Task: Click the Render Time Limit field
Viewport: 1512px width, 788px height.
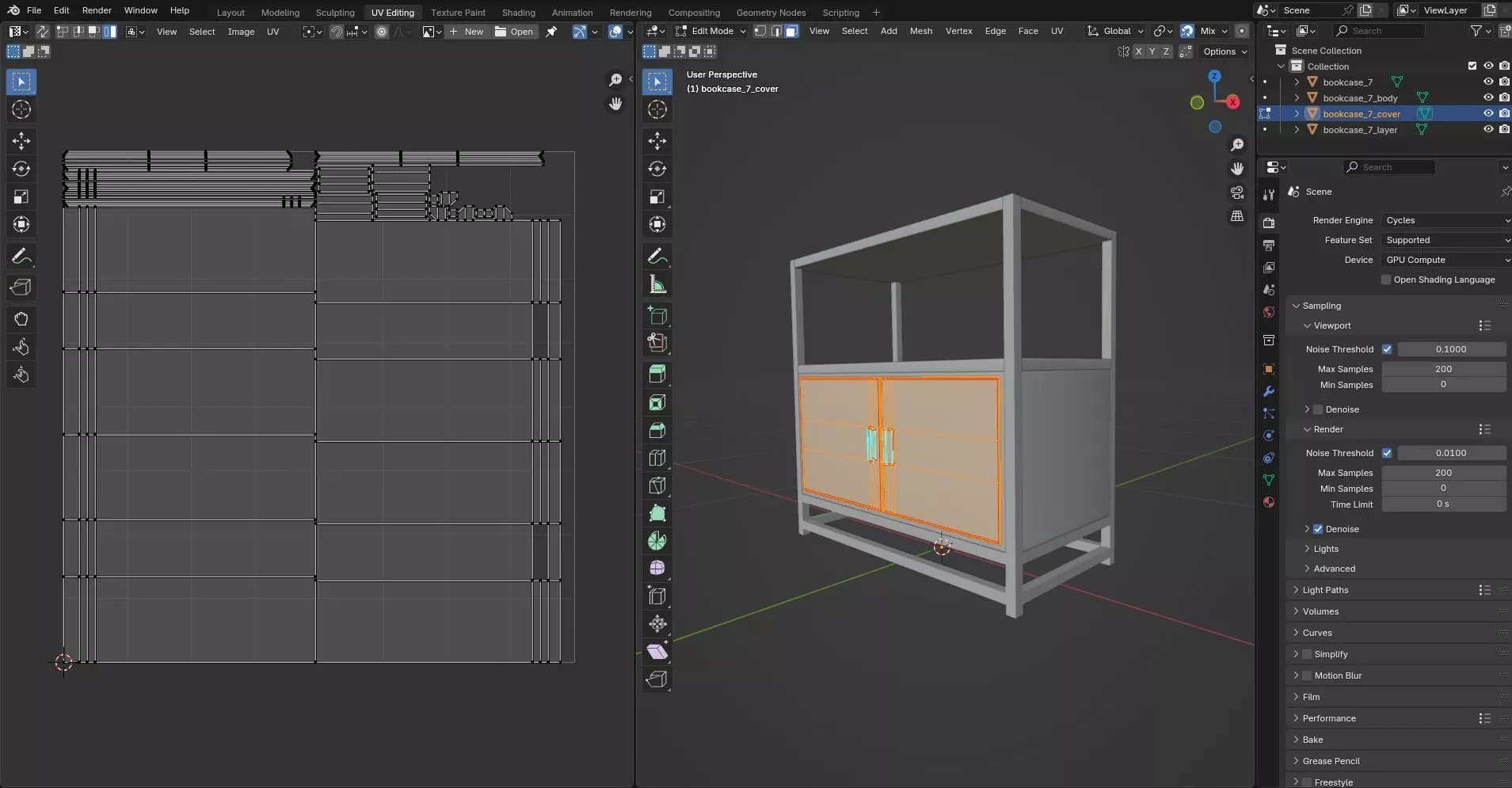Action: pos(1443,504)
